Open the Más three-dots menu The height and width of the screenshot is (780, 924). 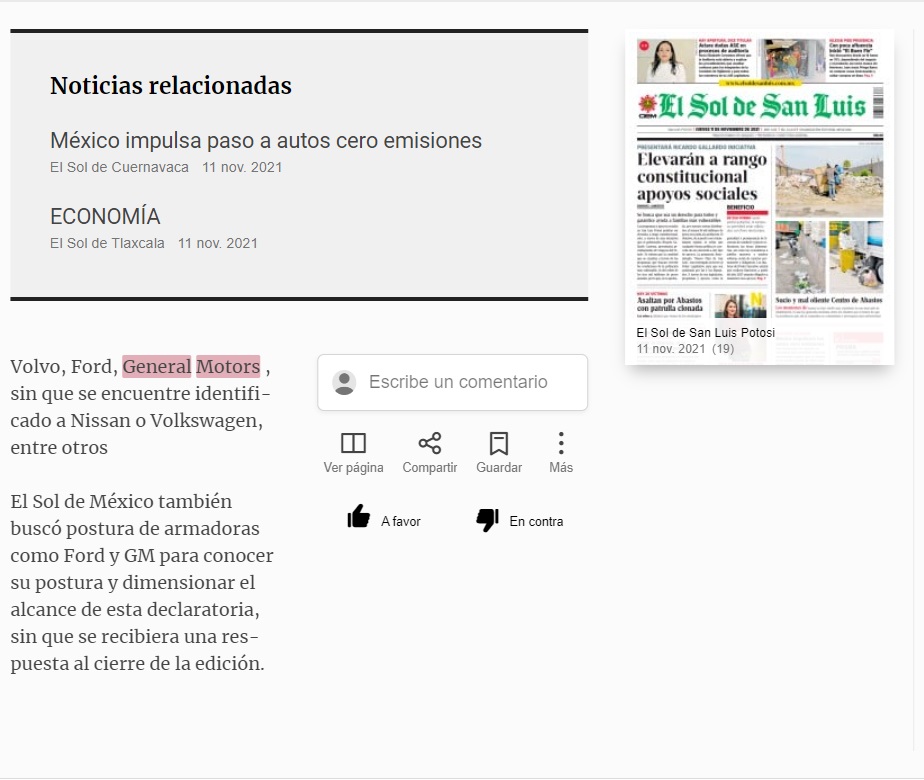[561, 443]
